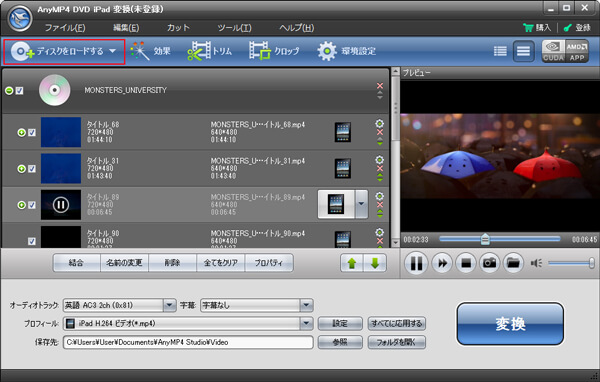Image resolution: width=600 pixels, height=382 pixels.
Task: Open the Trim (トリム) tool
Action: click(x=209, y=51)
